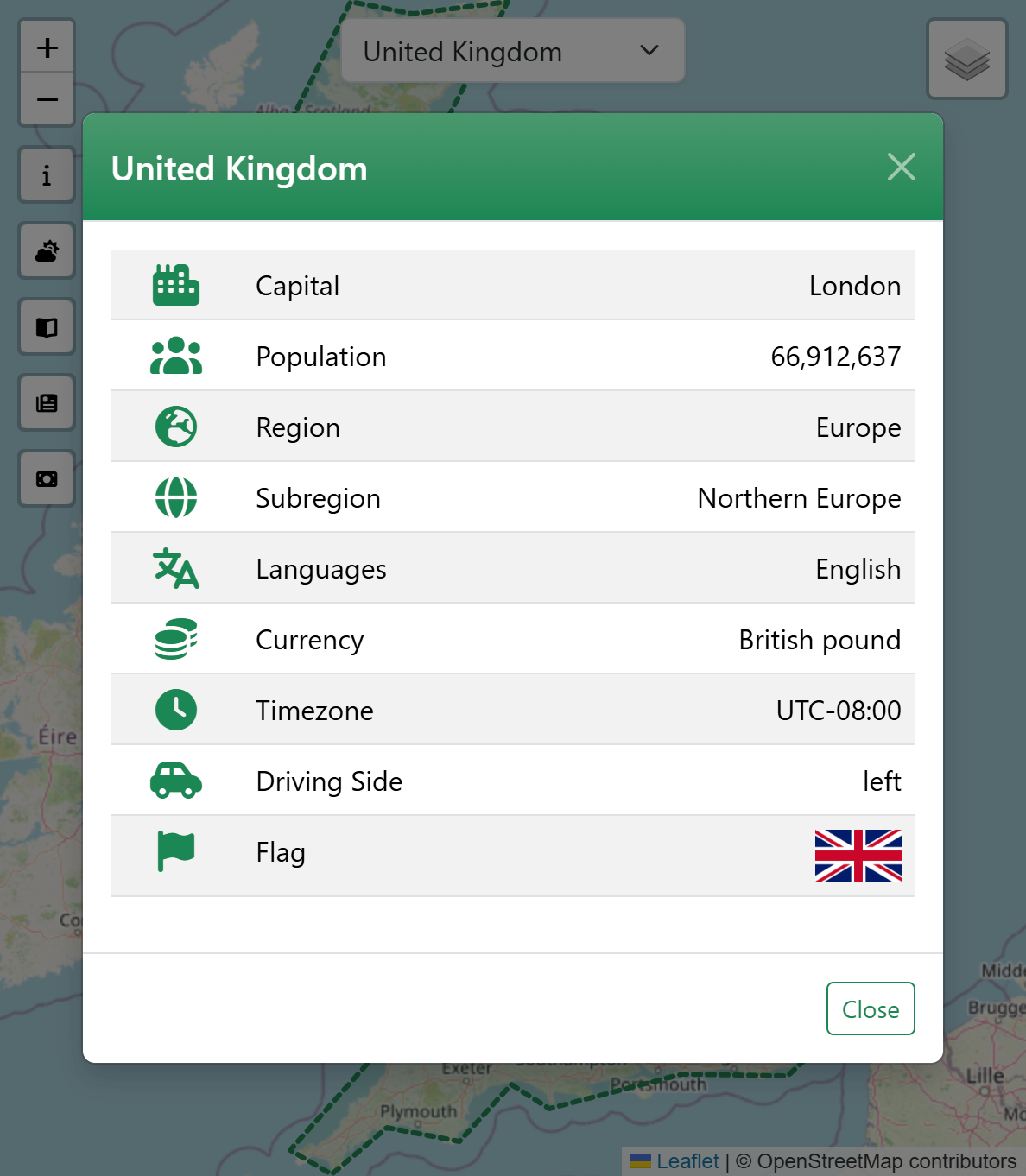Click the modal title United Kingdom
This screenshot has width=1026, height=1176.
[239, 168]
